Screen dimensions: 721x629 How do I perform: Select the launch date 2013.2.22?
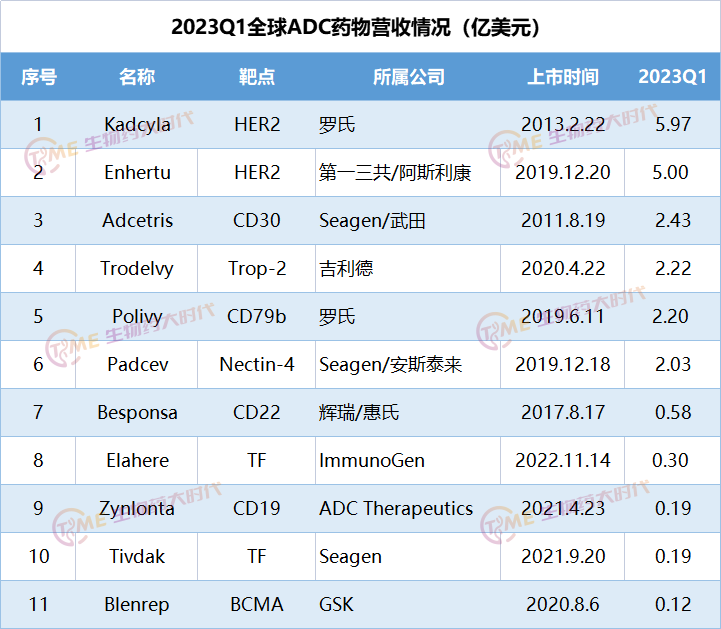pyautogui.click(x=563, y=125)
